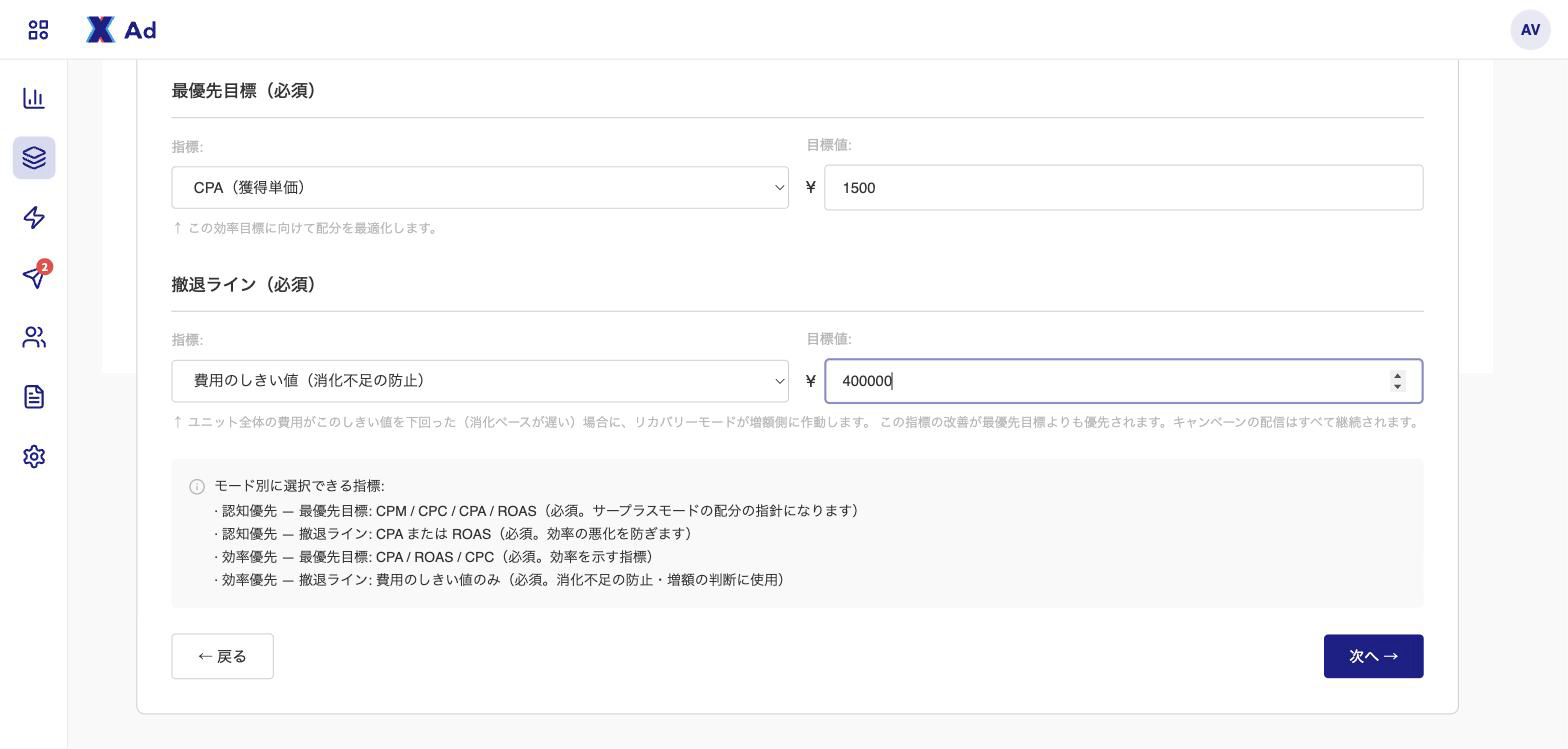
Task: Open the lightning bolt sidebar icon
Action: tap(34, 218)
